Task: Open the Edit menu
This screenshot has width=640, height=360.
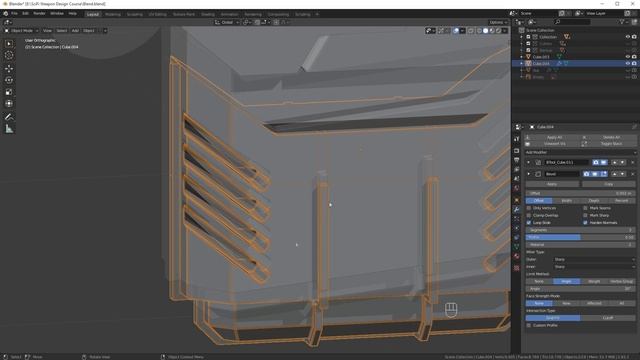Action: tap(25, 13)
